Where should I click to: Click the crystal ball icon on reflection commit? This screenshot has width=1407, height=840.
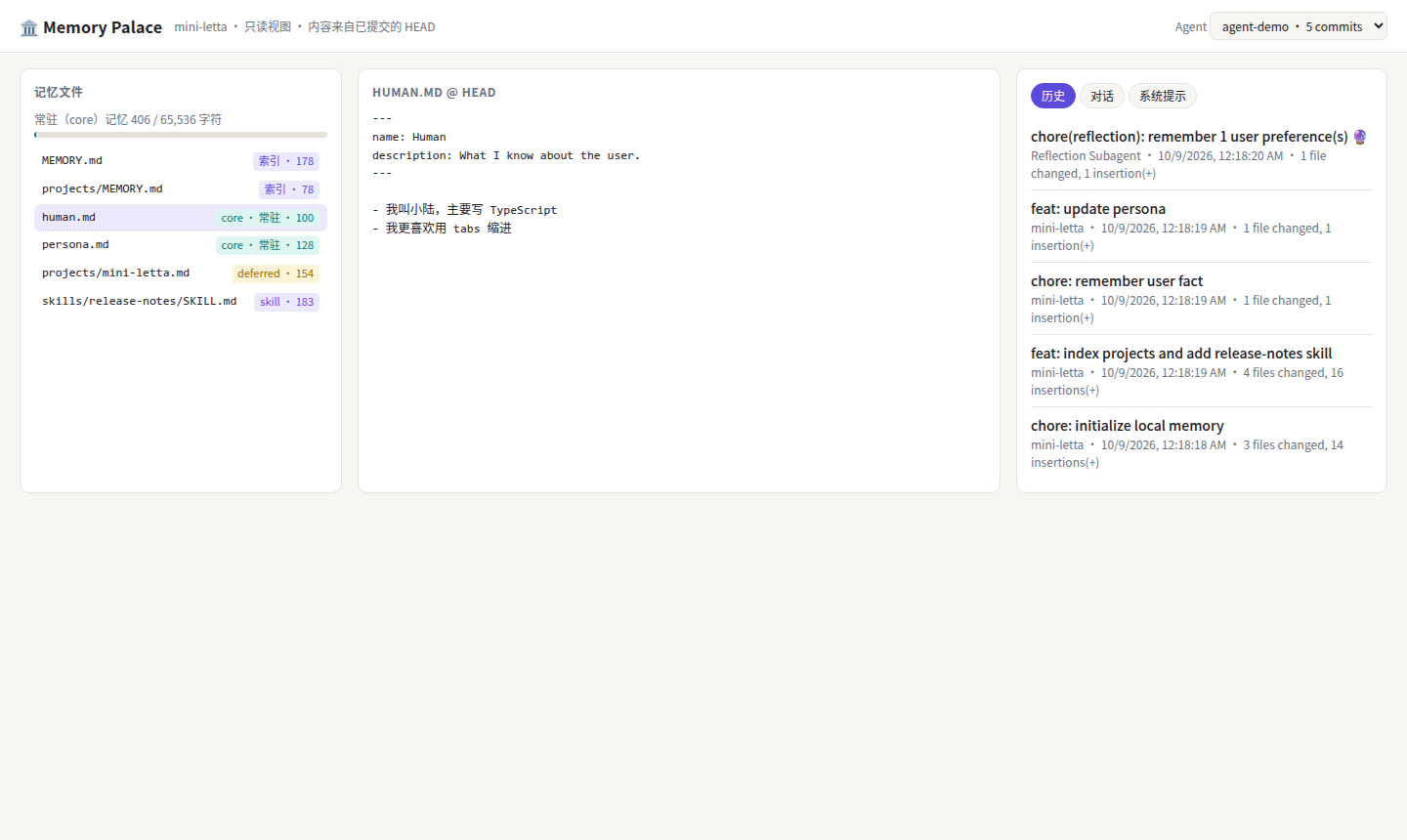1360,137
